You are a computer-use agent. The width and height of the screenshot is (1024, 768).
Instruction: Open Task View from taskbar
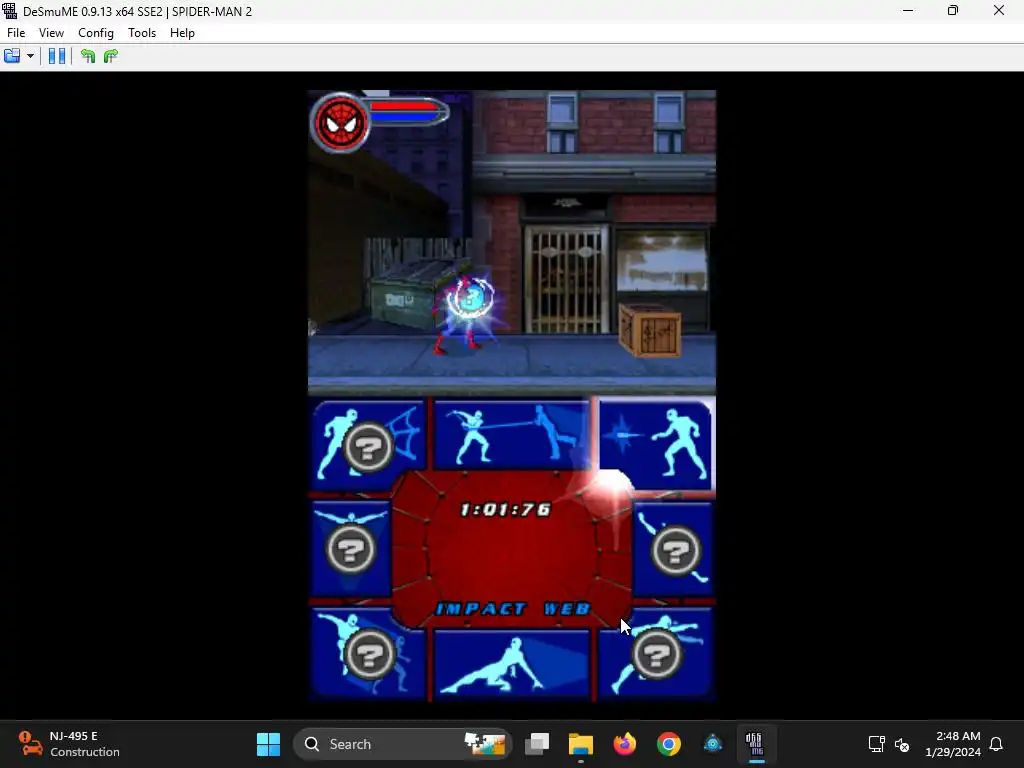point(537,744)
